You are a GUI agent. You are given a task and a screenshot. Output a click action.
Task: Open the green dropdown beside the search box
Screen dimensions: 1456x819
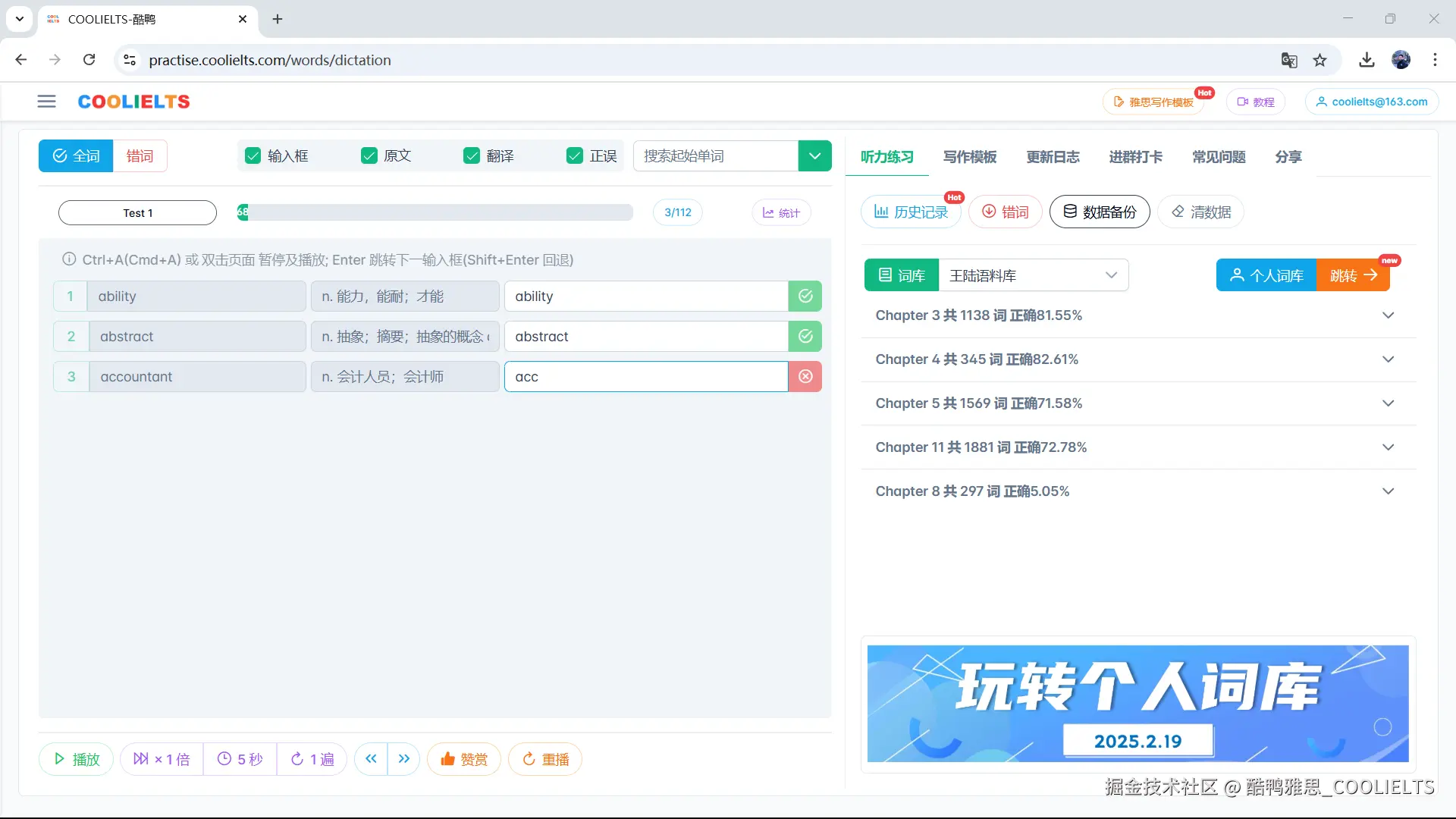[814, 156]
